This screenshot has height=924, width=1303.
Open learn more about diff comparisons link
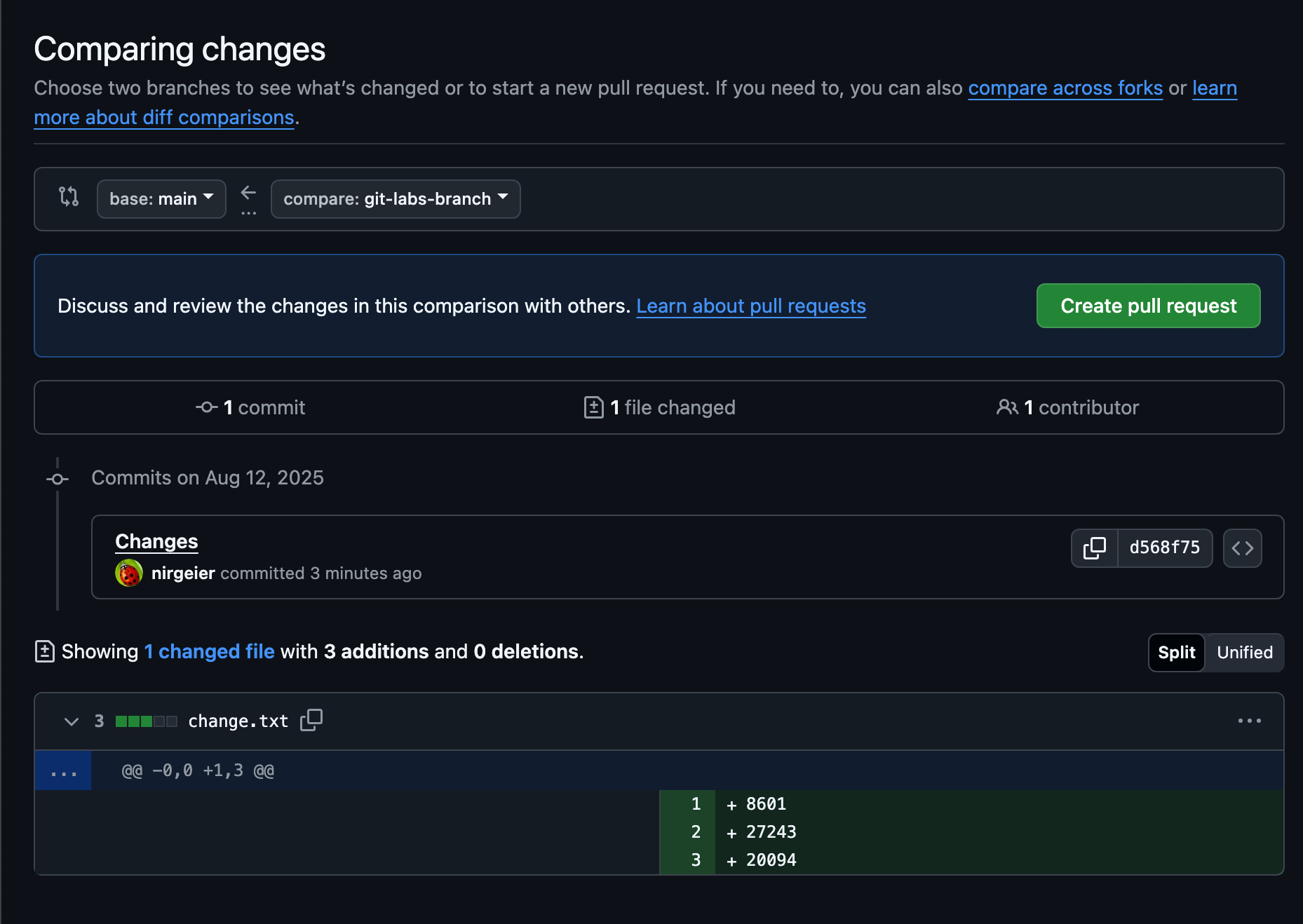[164, 117]
